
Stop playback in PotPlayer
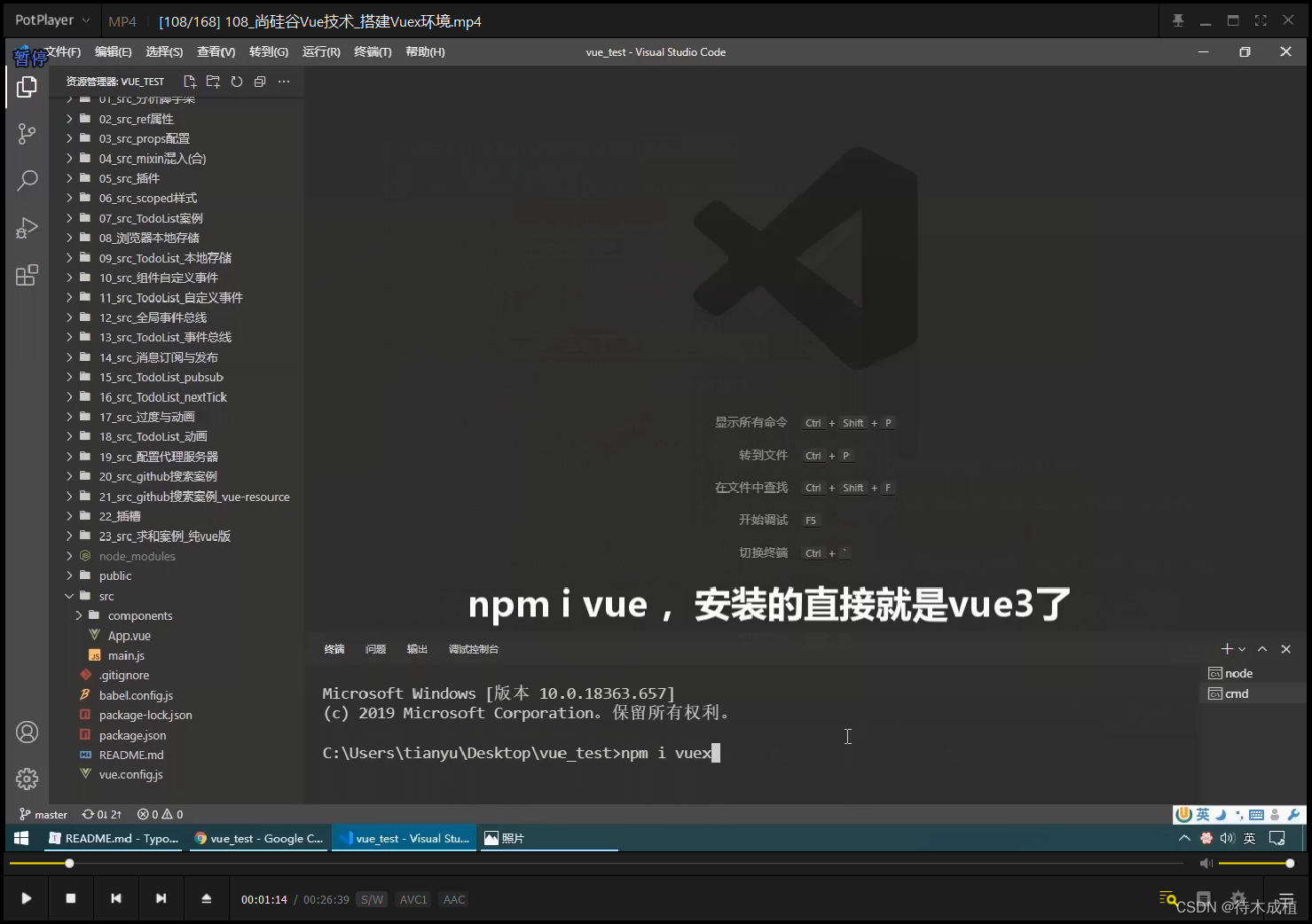[71, 898]
